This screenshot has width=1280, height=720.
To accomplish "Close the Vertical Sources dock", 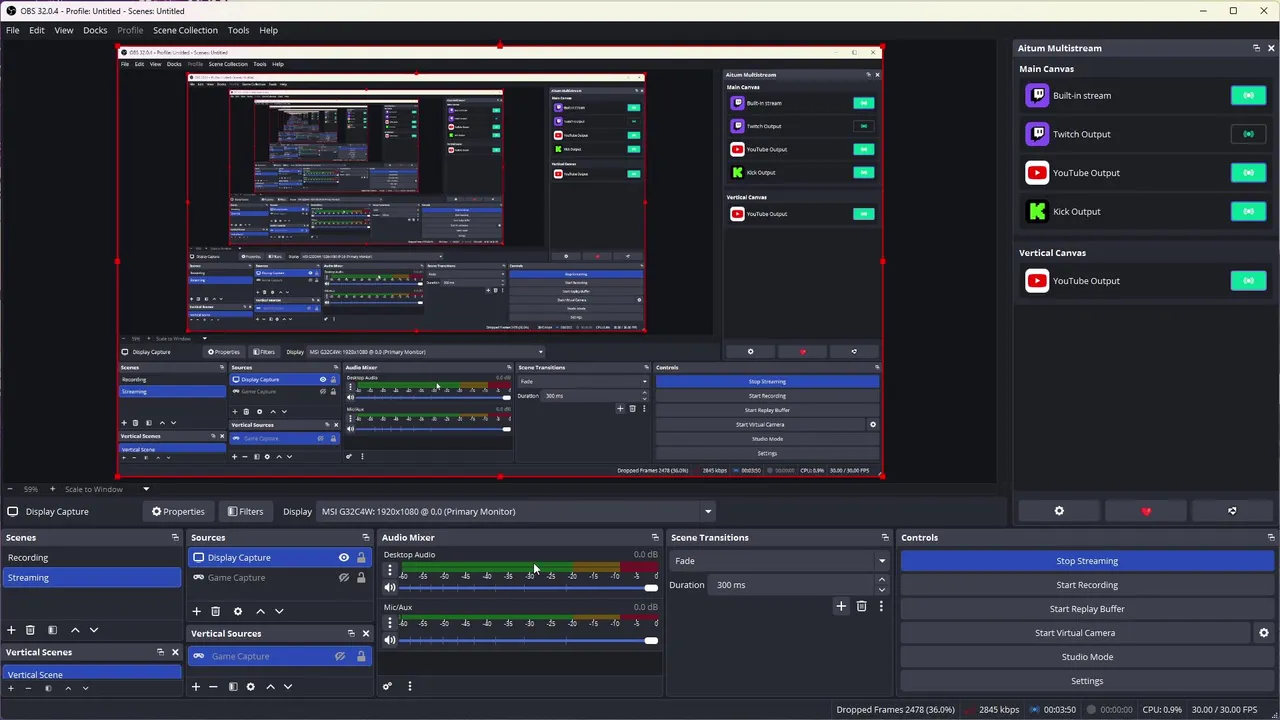I will point(365,633).
